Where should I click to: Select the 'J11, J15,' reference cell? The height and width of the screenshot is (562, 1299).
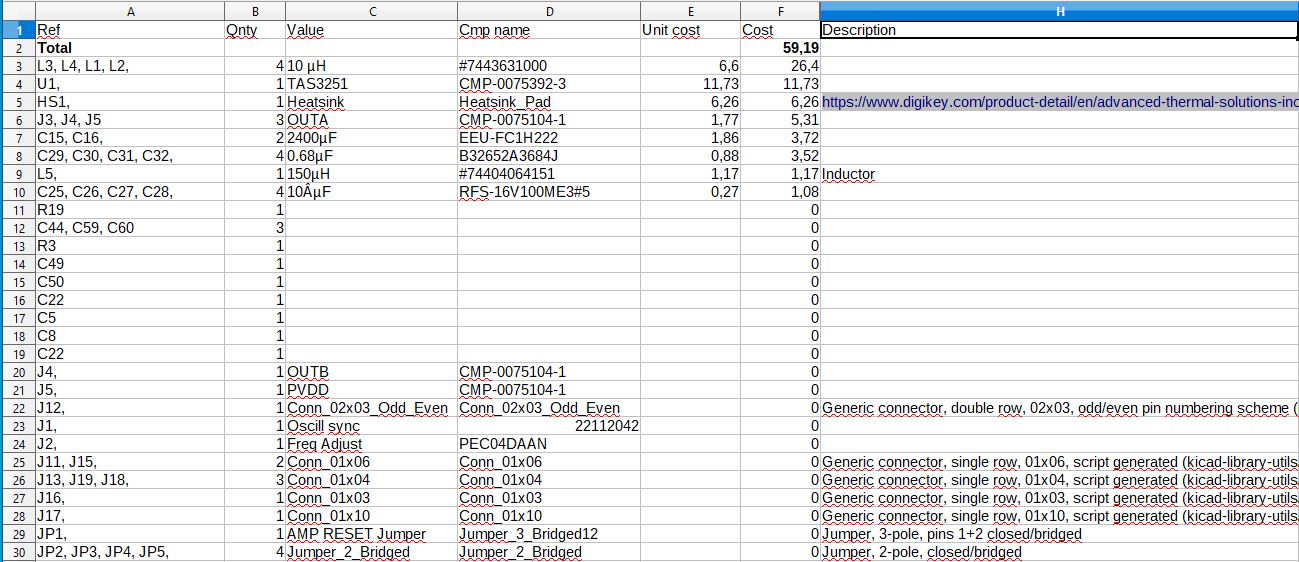[x=130, y=462]
